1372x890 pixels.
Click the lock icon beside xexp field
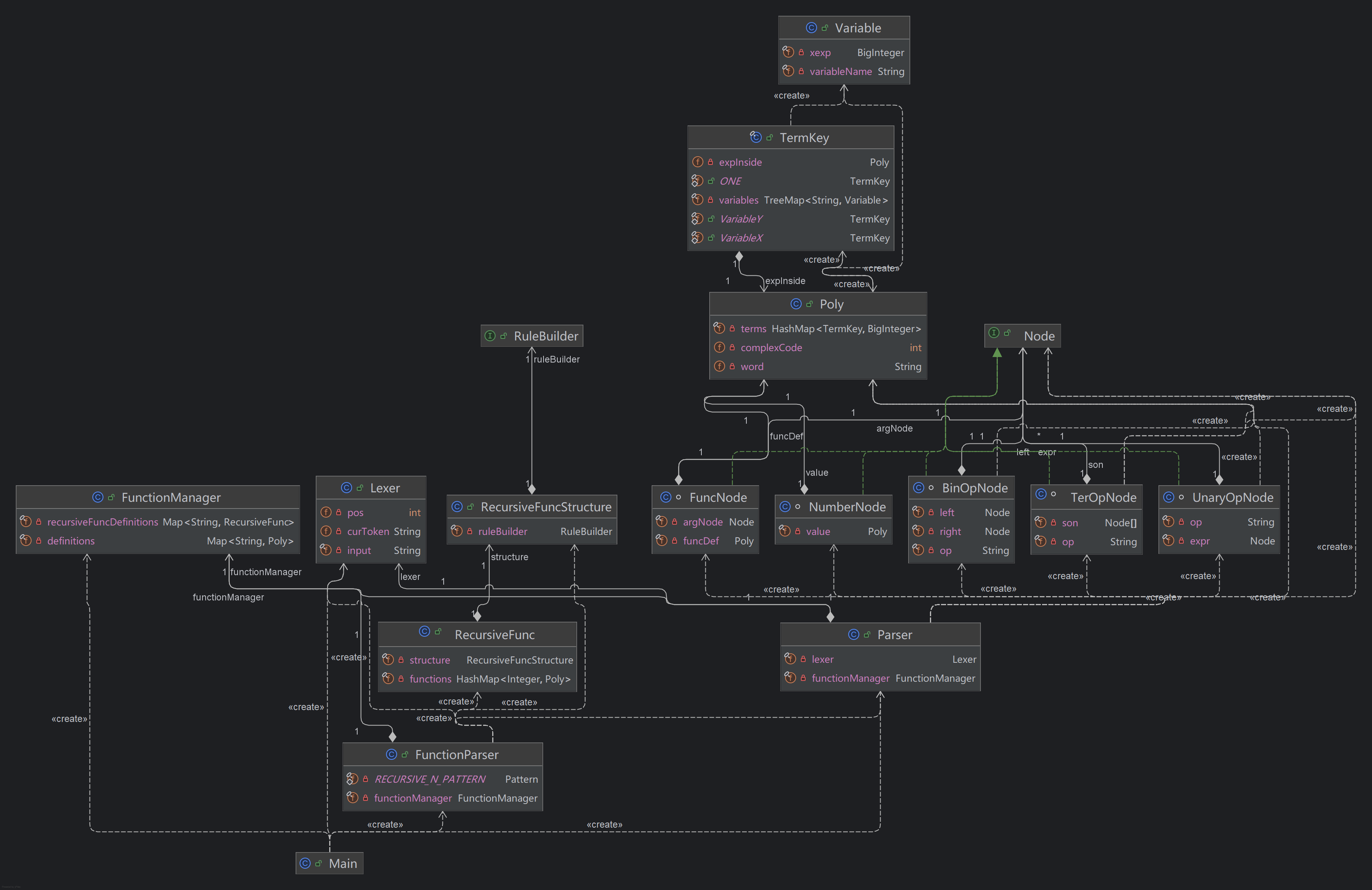[801, 52]
